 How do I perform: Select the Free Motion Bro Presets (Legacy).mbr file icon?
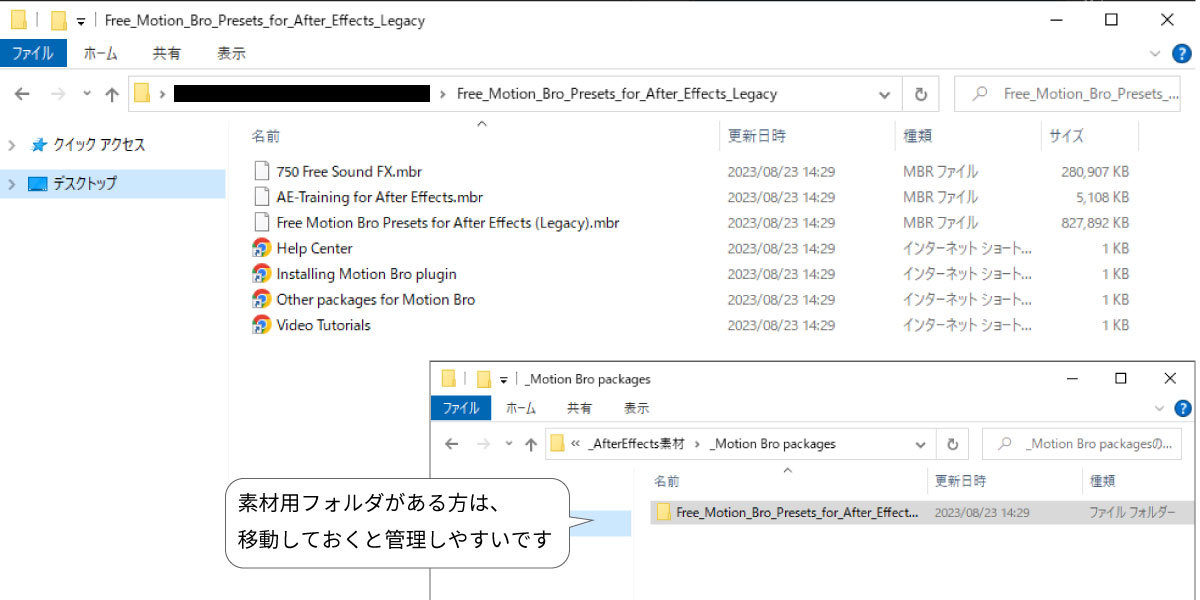[x=261, y=223]
